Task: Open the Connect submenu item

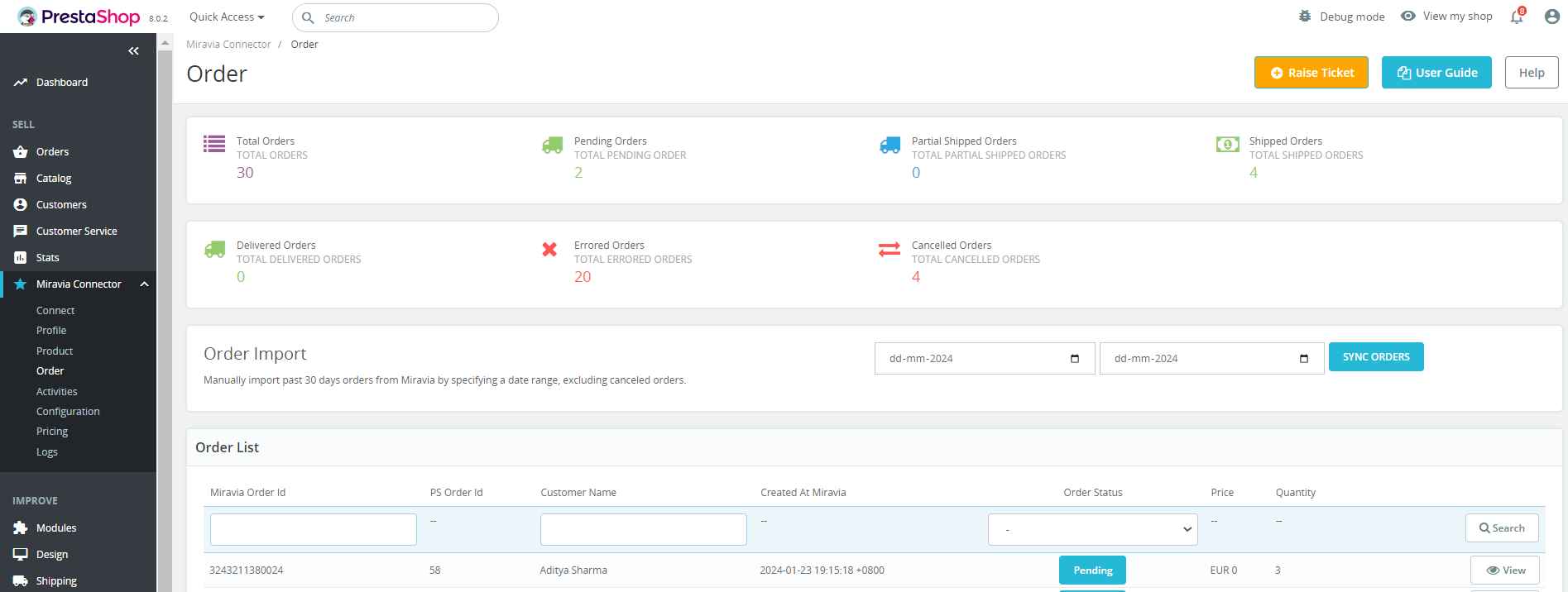Action: (55, 311)
